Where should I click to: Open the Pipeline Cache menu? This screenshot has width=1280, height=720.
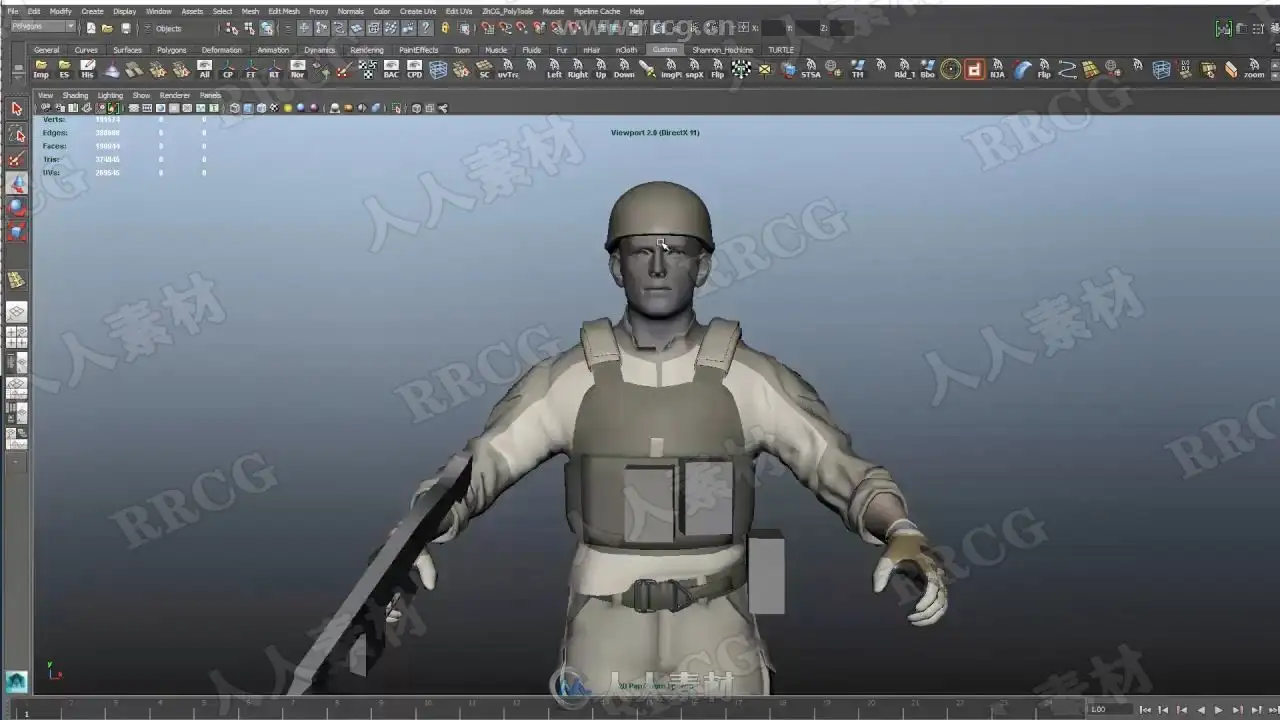pos(597,11)
